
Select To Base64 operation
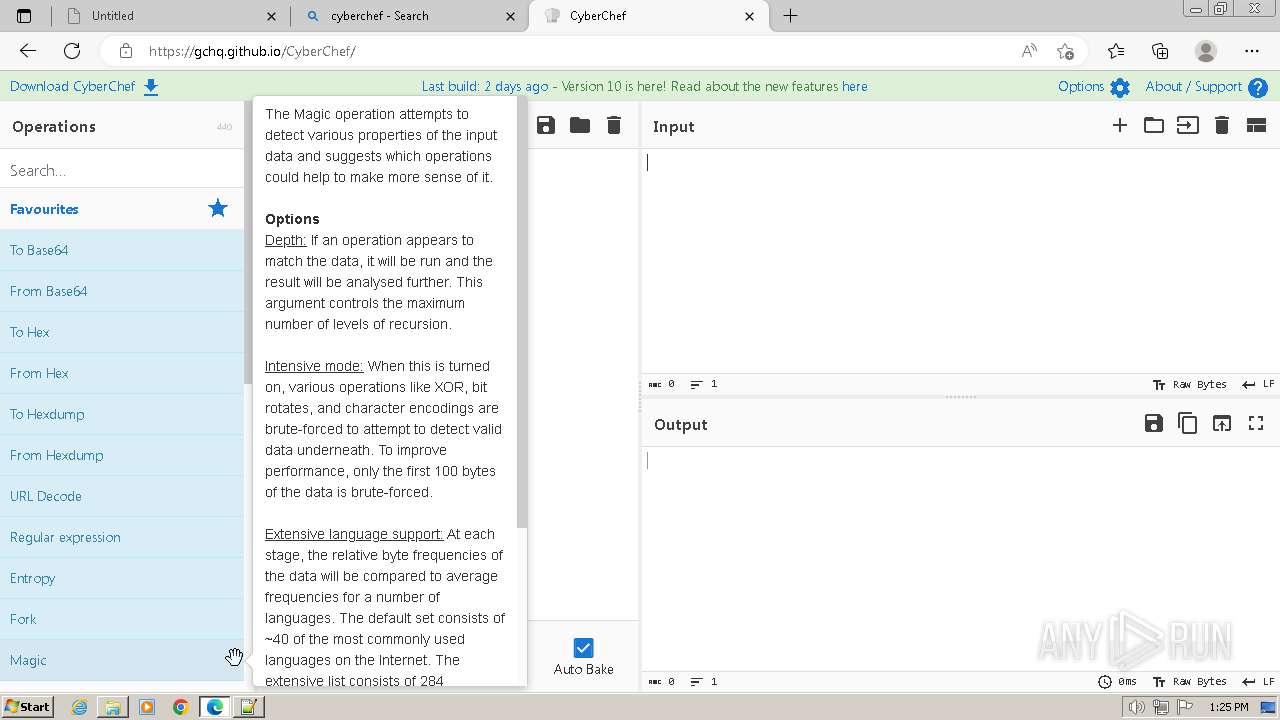122,250
